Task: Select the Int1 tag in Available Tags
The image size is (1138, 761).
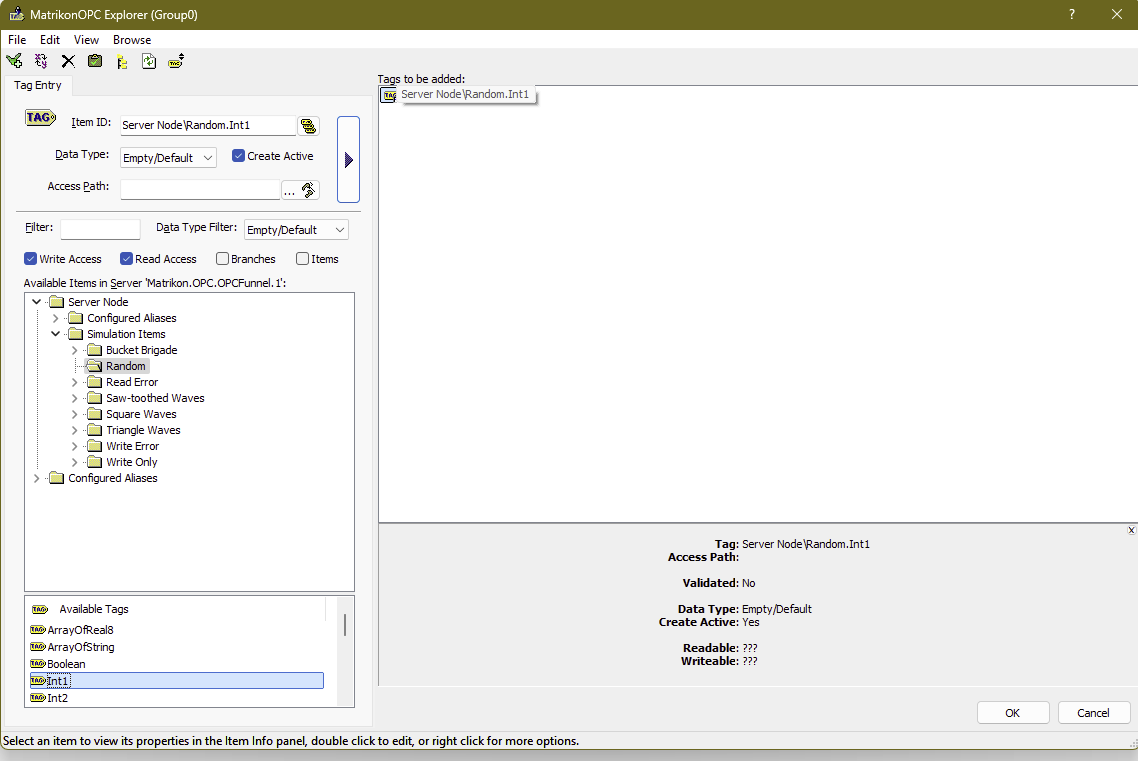Action: coord(176,680)
